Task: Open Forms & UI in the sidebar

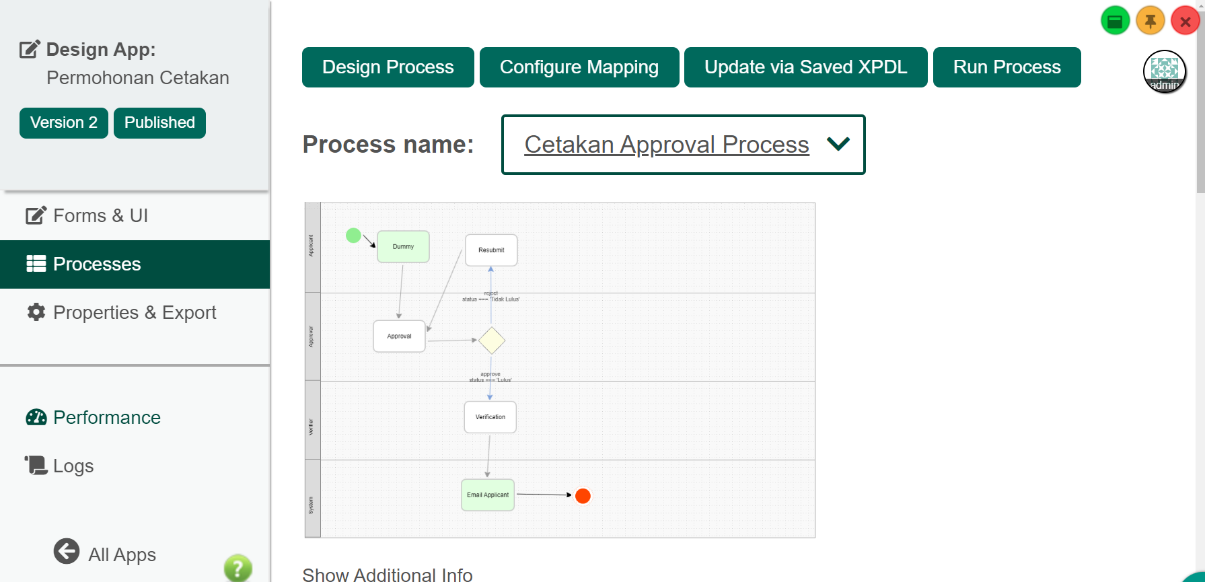Action: 100,216
